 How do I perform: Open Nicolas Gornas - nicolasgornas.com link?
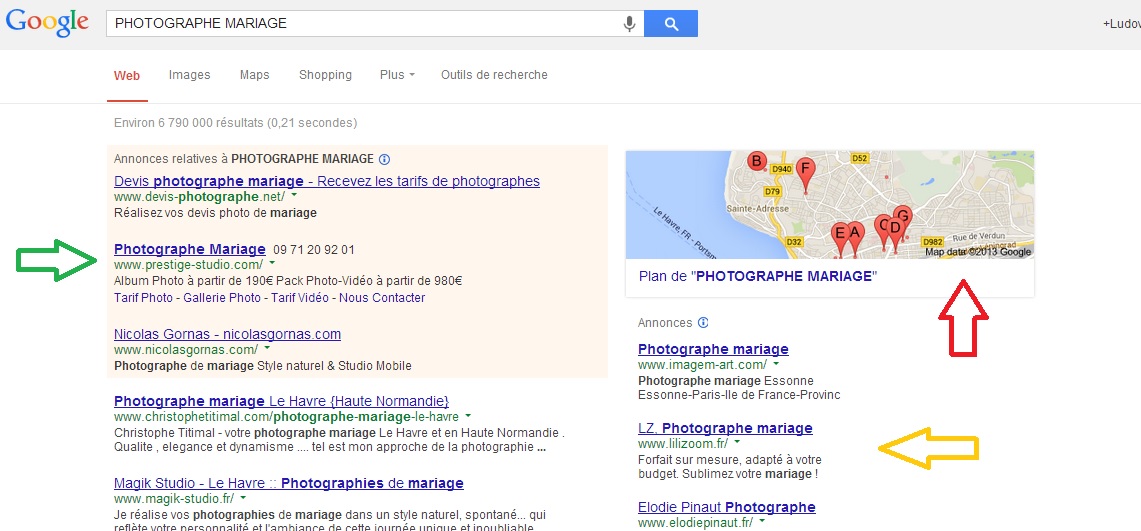tap(227, 335)
